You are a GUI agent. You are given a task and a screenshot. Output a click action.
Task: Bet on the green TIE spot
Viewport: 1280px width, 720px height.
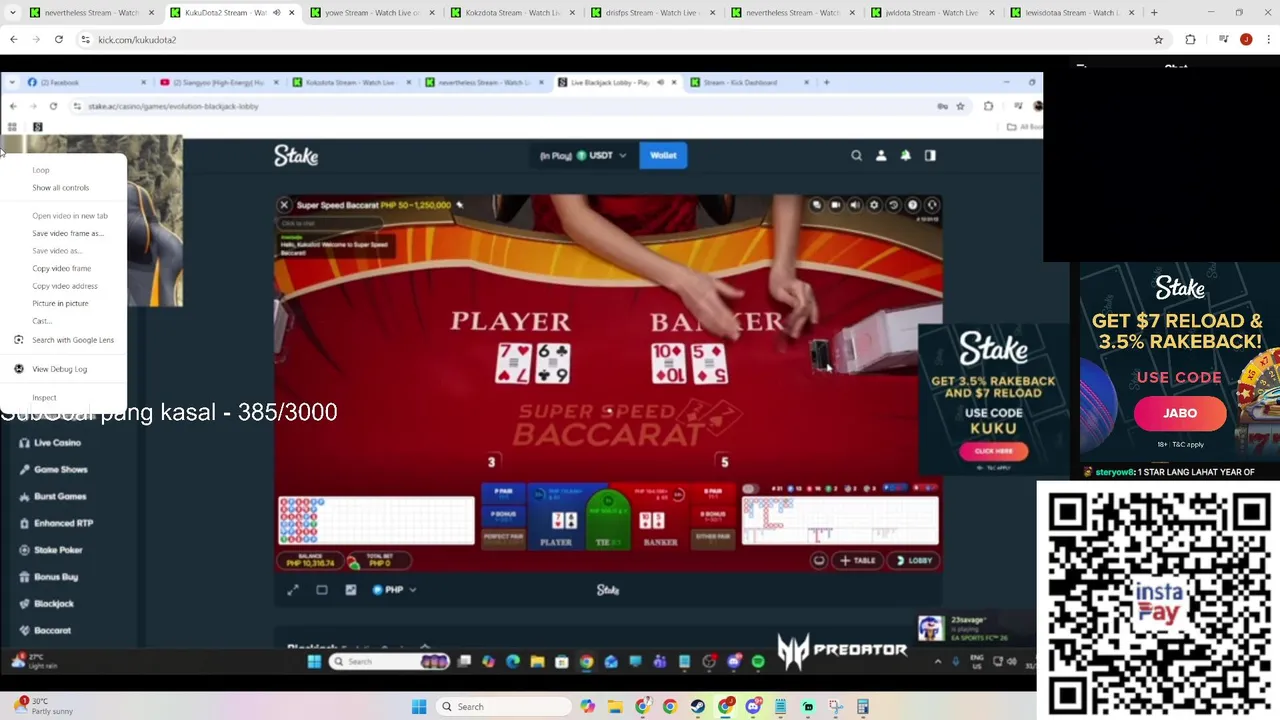609,519
